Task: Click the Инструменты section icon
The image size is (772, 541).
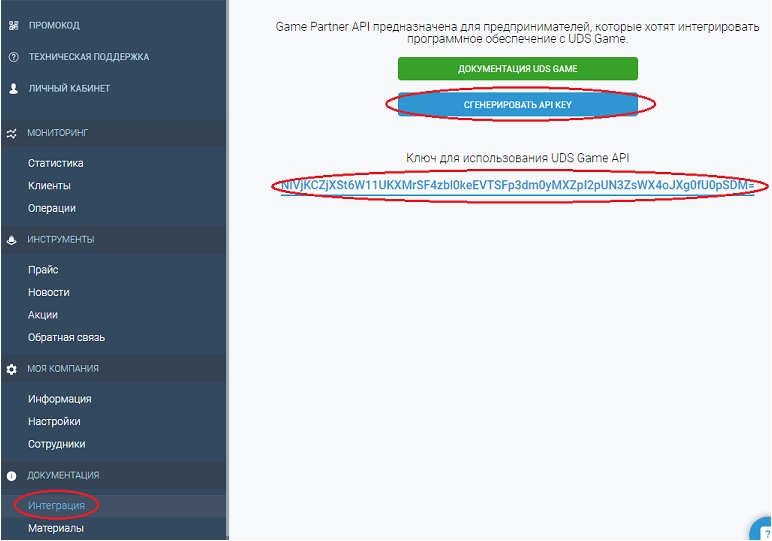Action: [12, 240]
